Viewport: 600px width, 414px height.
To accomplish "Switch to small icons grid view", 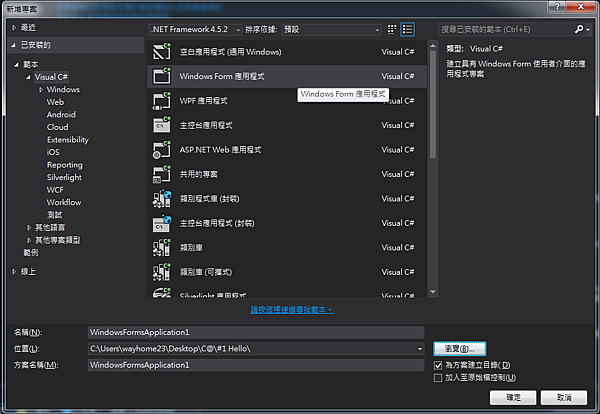I will 392,29.
